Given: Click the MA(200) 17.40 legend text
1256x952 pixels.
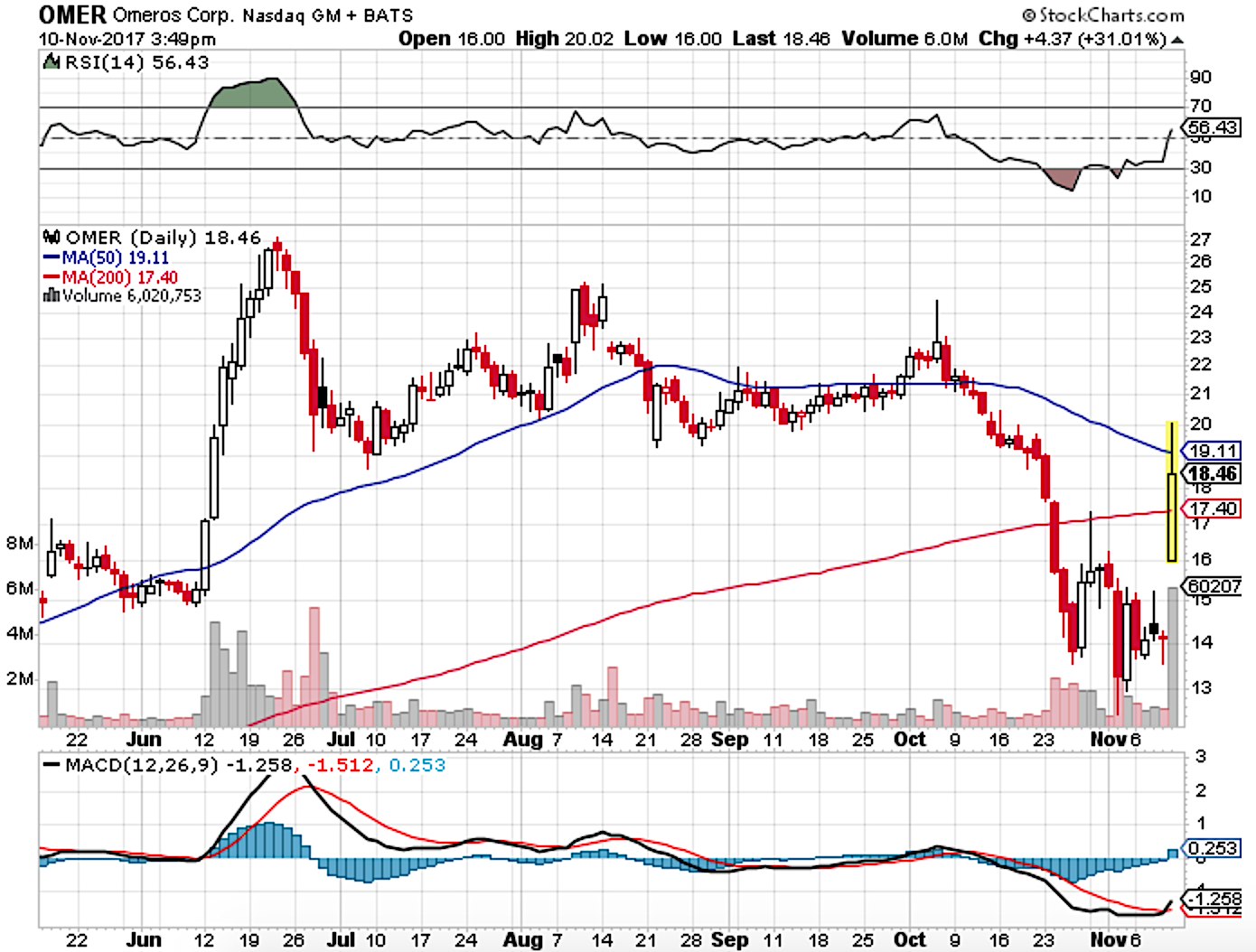Looking at the screenshot, I should 120,277.
